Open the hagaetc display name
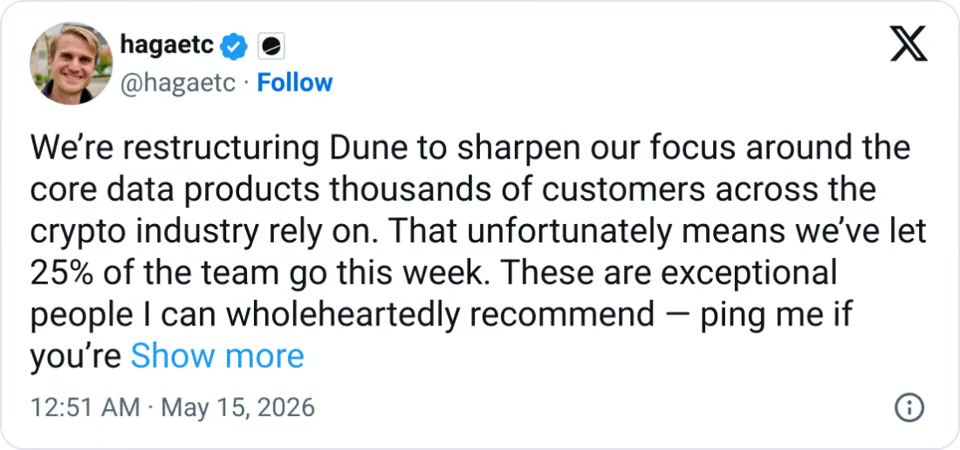Screen dimensions: 960x450 click(167, 45)
